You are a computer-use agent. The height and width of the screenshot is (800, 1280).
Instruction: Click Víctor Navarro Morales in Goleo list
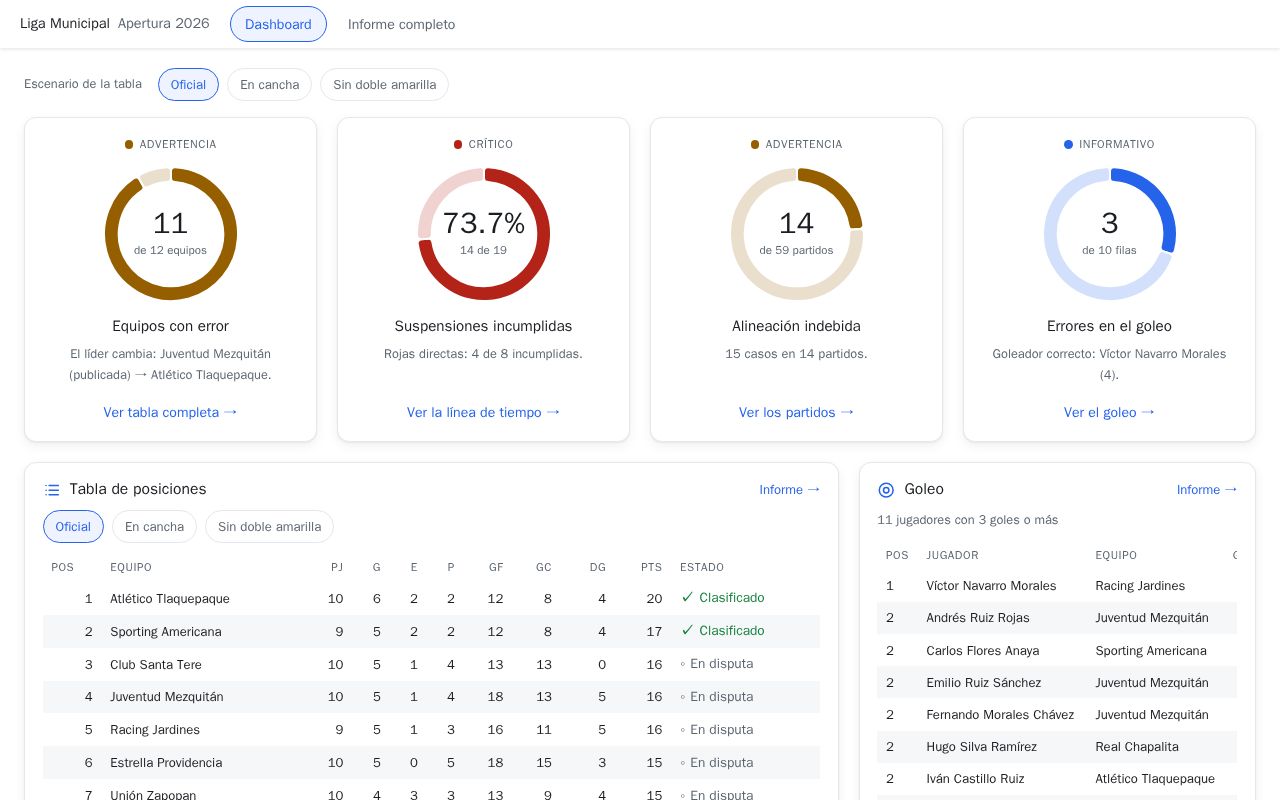[x=991, y=586]
